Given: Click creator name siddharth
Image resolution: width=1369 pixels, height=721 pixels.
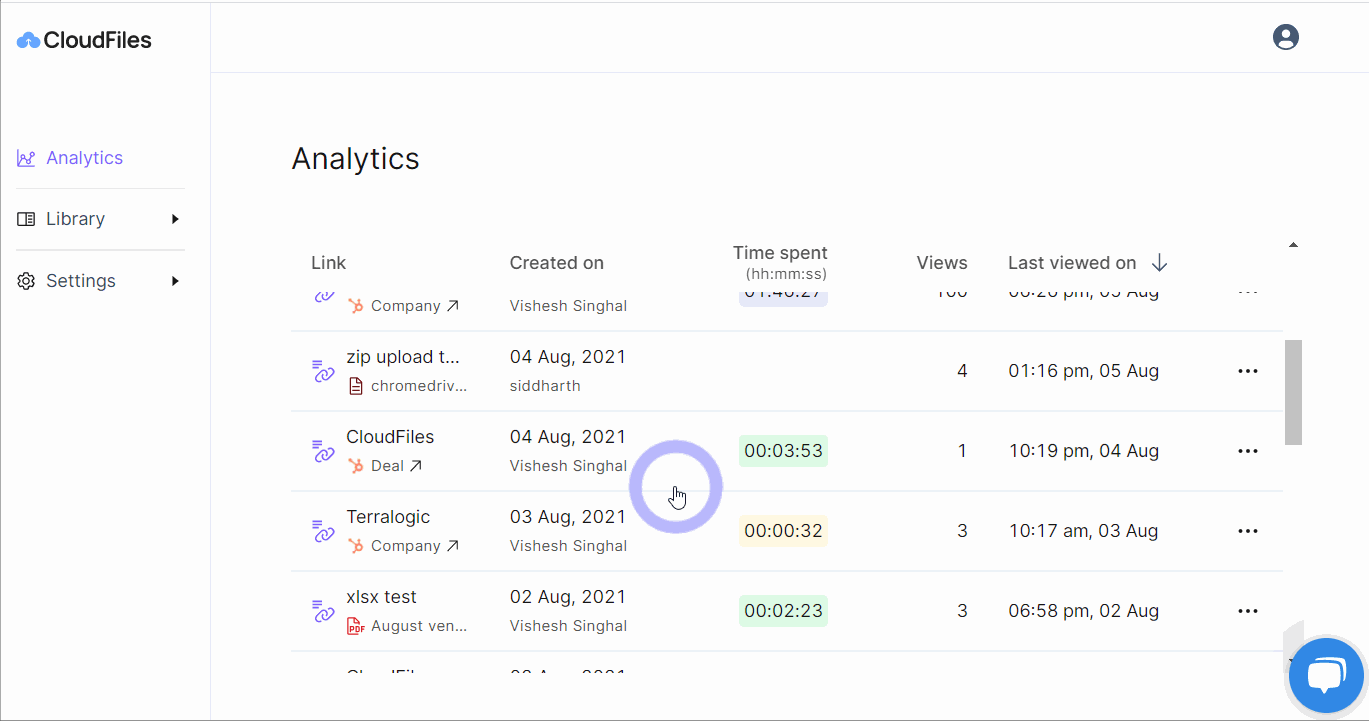Looking at the screenshot, I should point(545,386).
